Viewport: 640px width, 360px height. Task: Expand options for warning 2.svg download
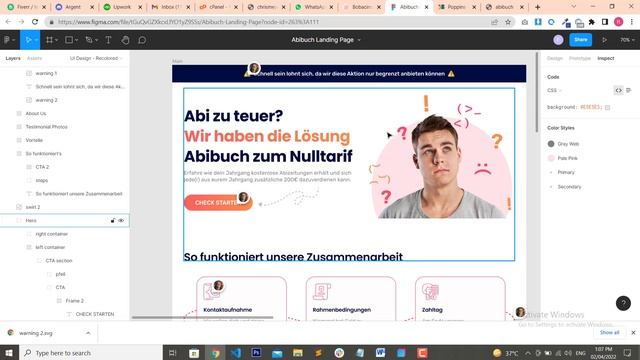(88, 333)
